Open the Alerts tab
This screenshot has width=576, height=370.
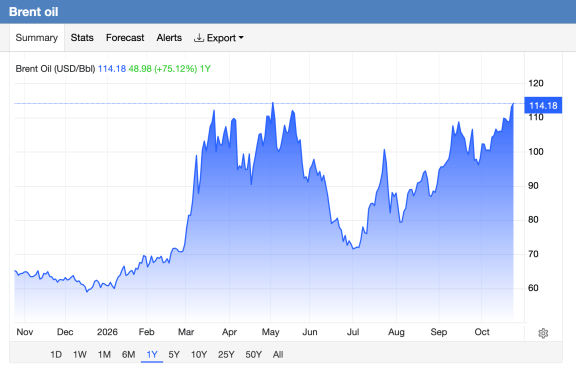[169, 38]
